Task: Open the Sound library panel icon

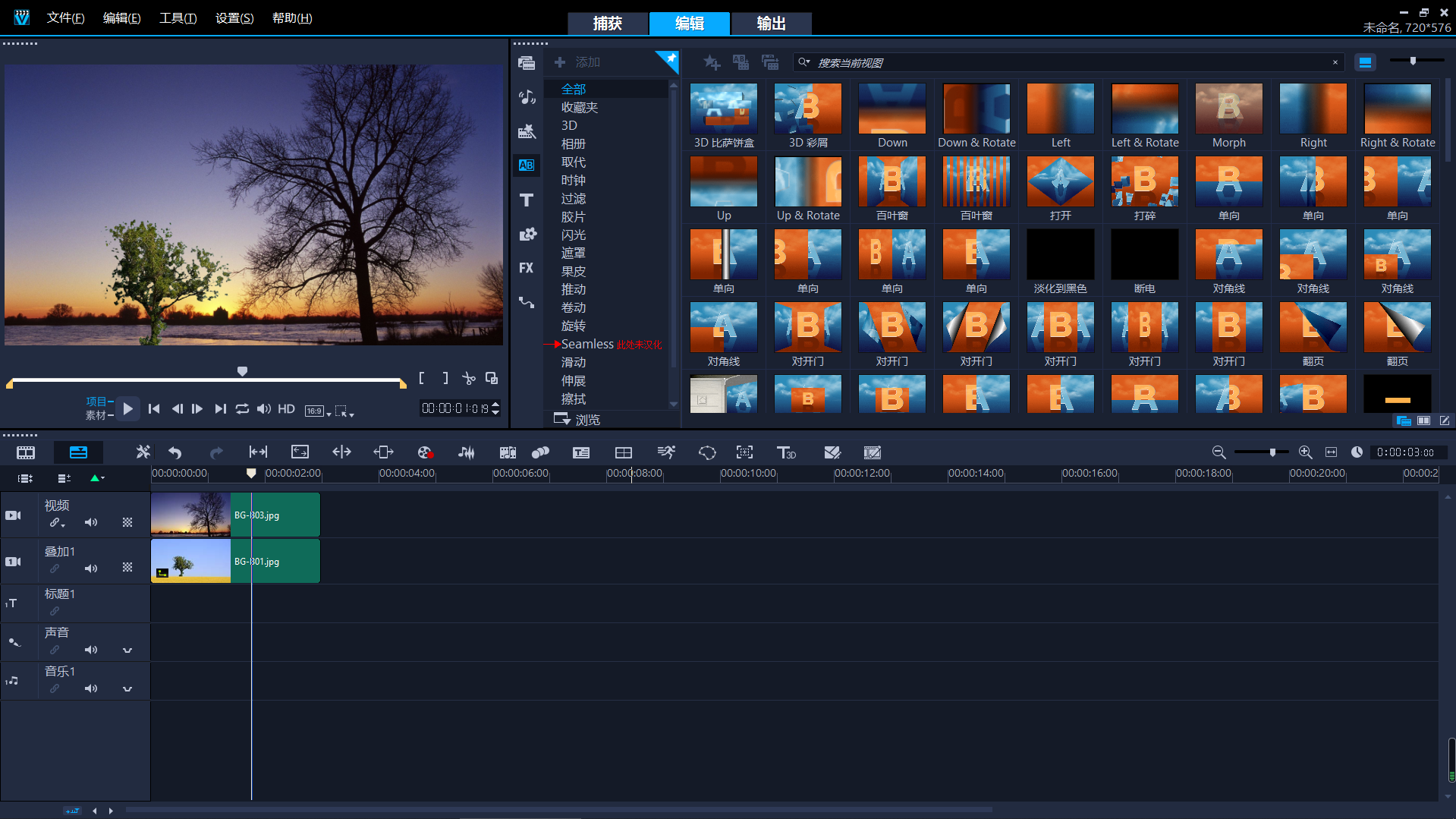Action: 527,96
